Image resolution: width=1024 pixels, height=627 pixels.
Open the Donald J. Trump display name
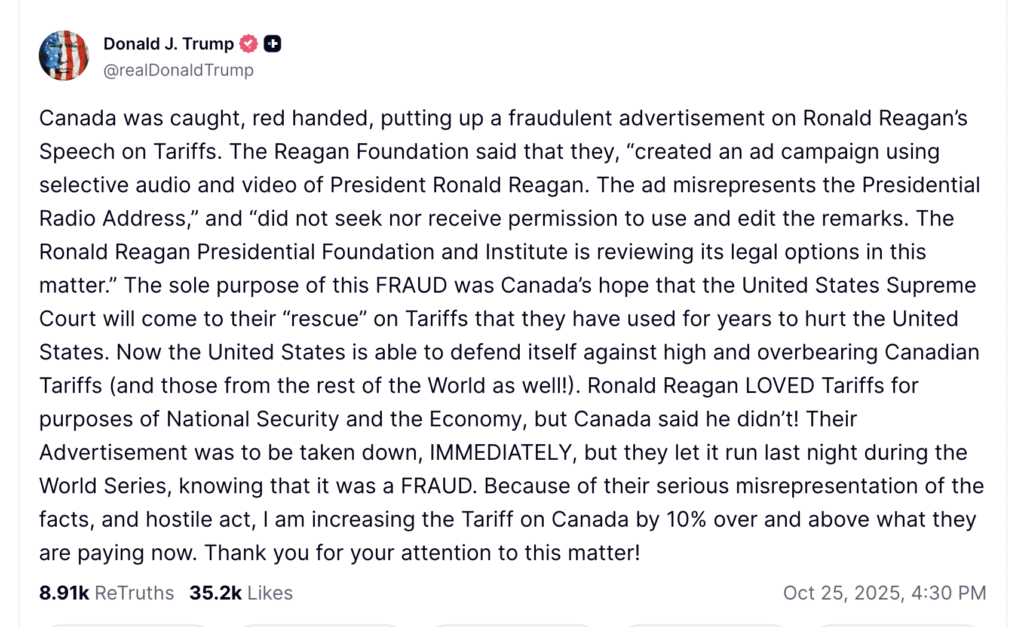168,44
